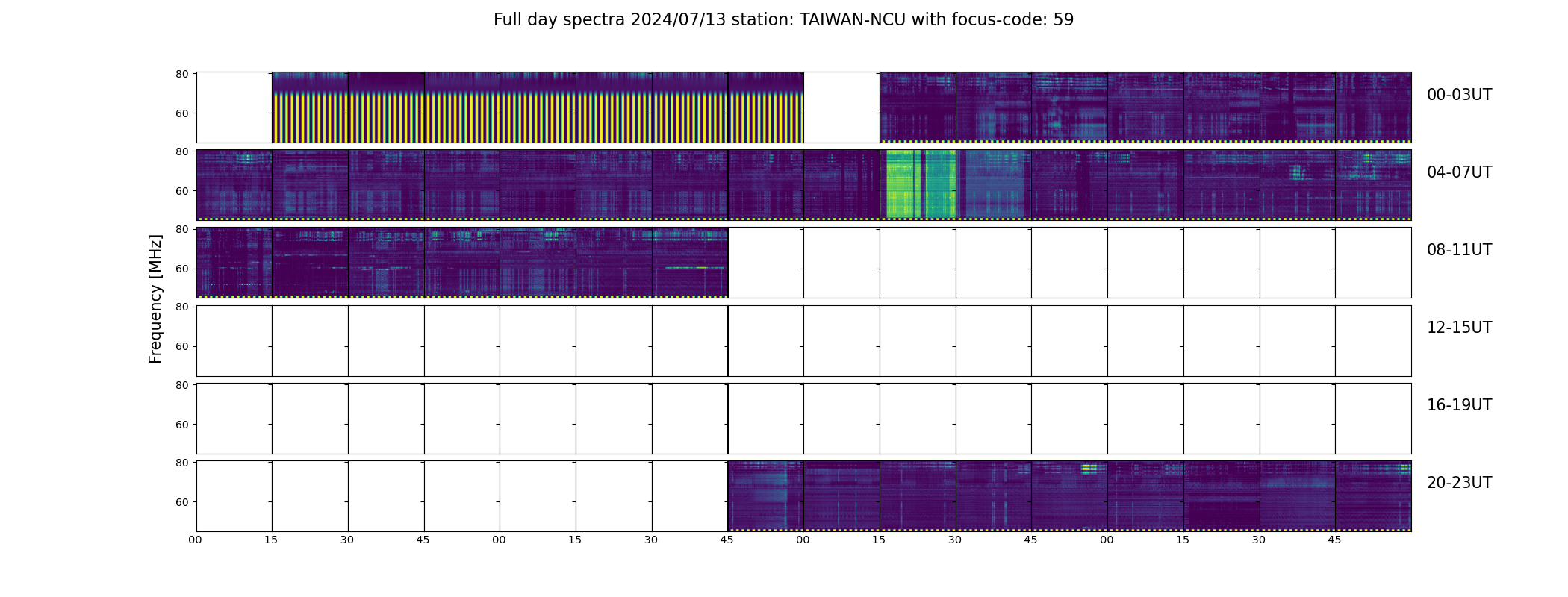Click the '60' tick of the 00-03UT row
The width and height of the screenshot is (1568, 597).
click(x=181, y=113)
